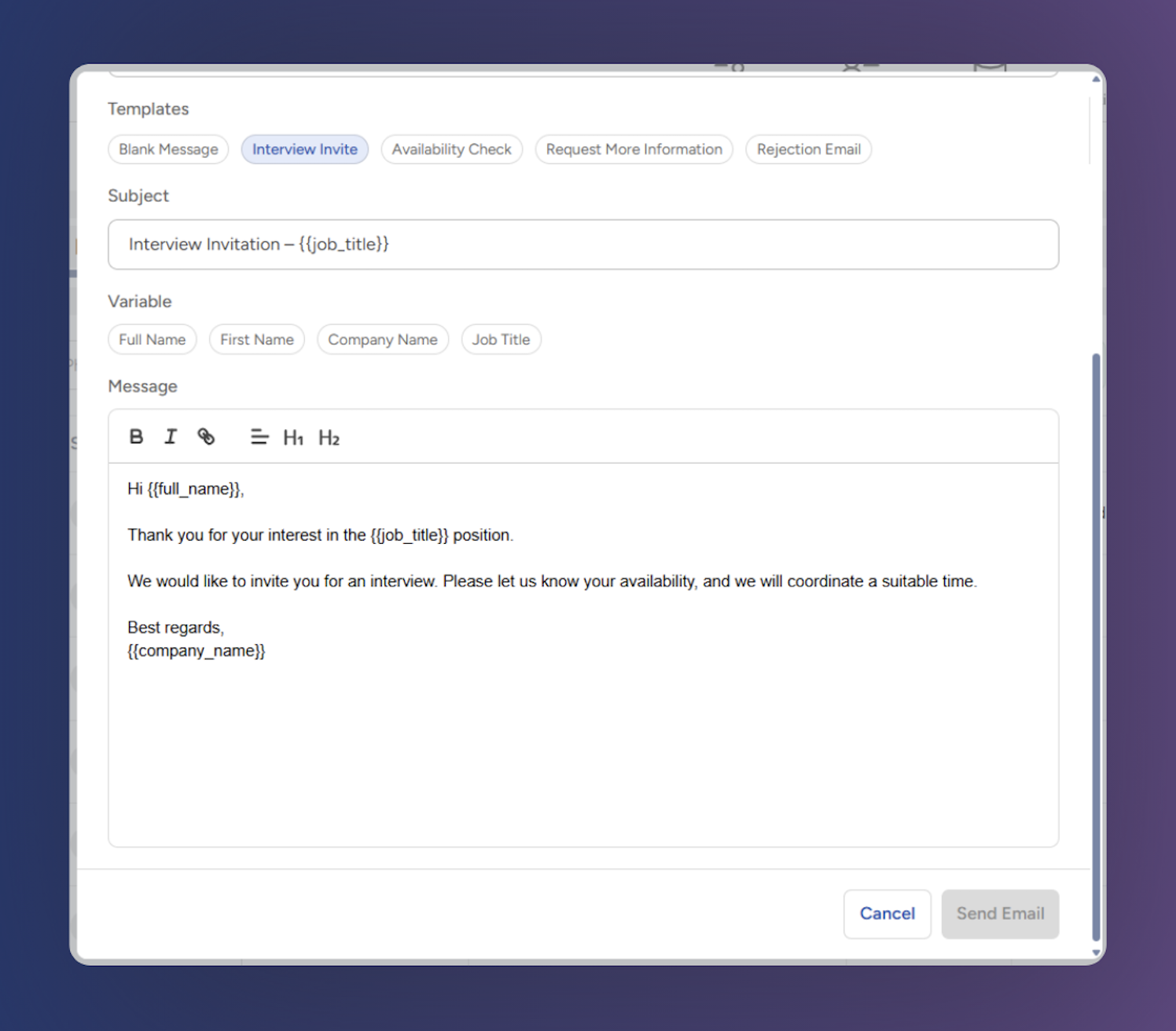
Task: Apply Heading 1 style
Action: pos(293,438)
